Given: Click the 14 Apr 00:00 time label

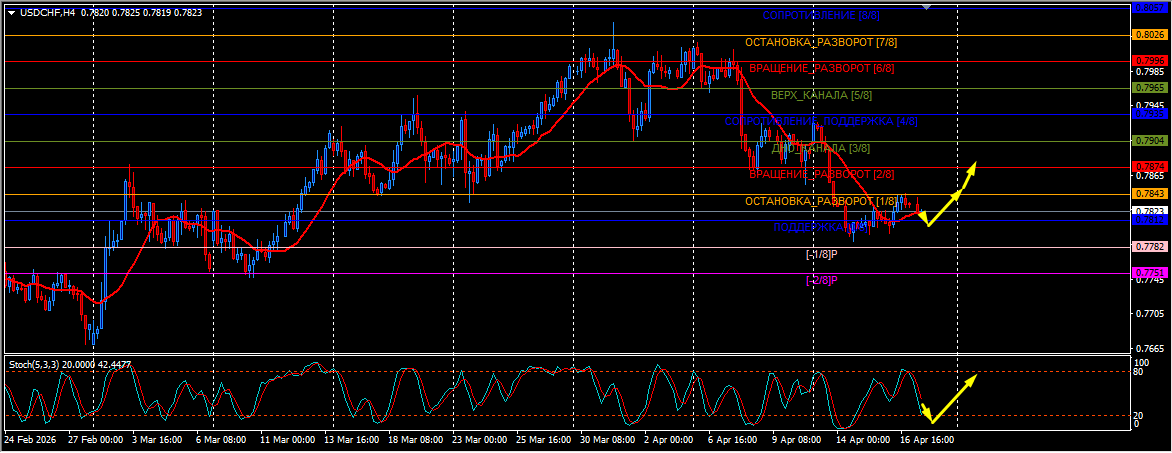Looking at the screenshot, I should coord(863,440).
